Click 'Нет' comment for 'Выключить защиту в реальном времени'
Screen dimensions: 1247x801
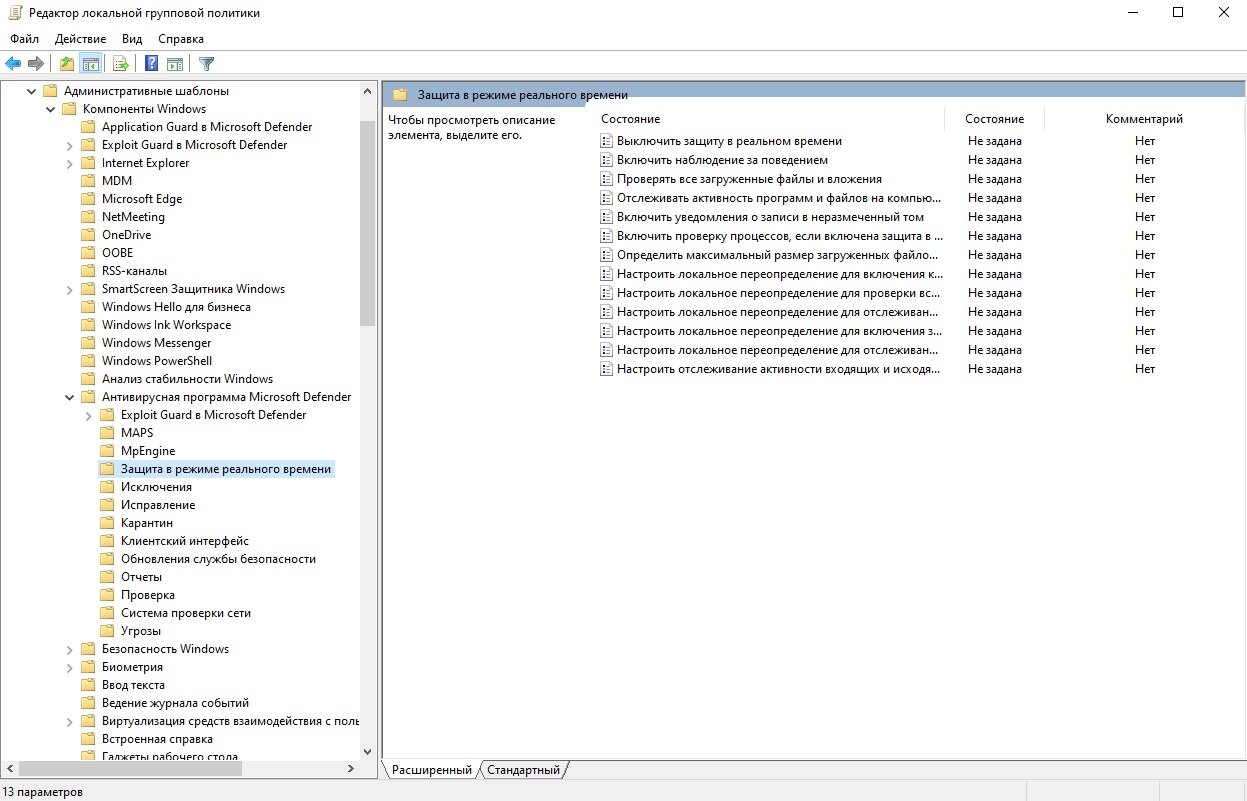1144,141
